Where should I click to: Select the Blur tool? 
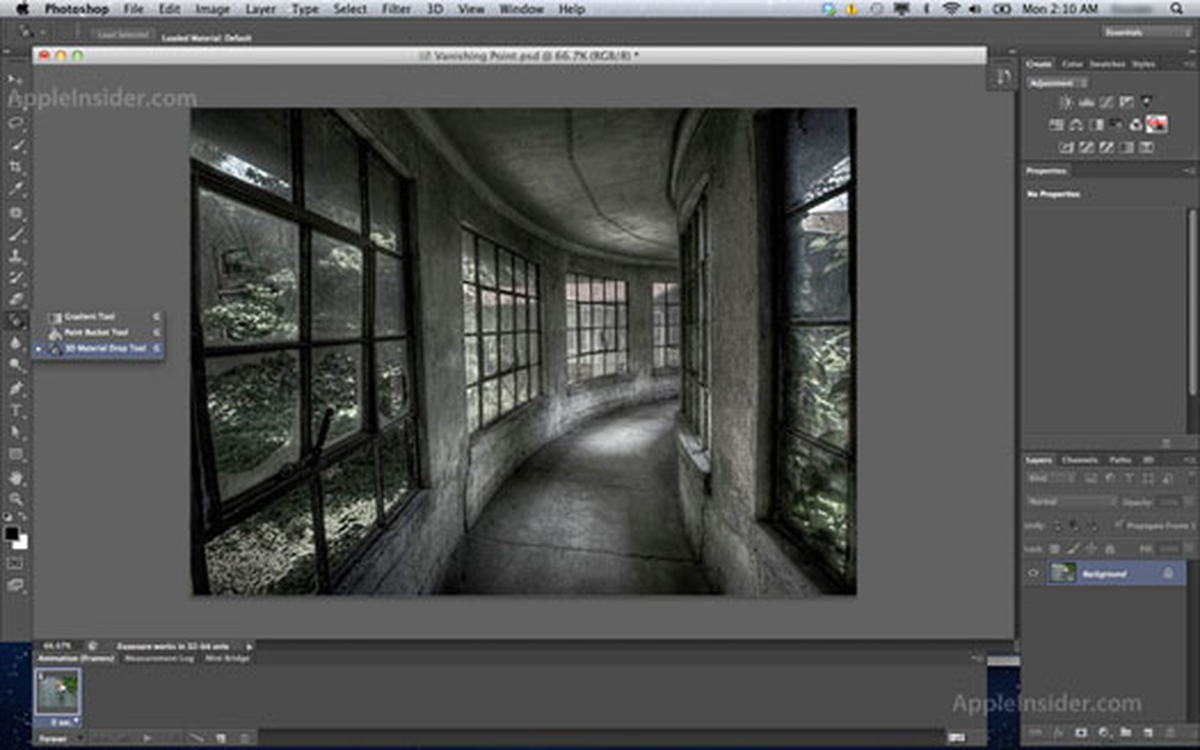(x=16, y=343)
